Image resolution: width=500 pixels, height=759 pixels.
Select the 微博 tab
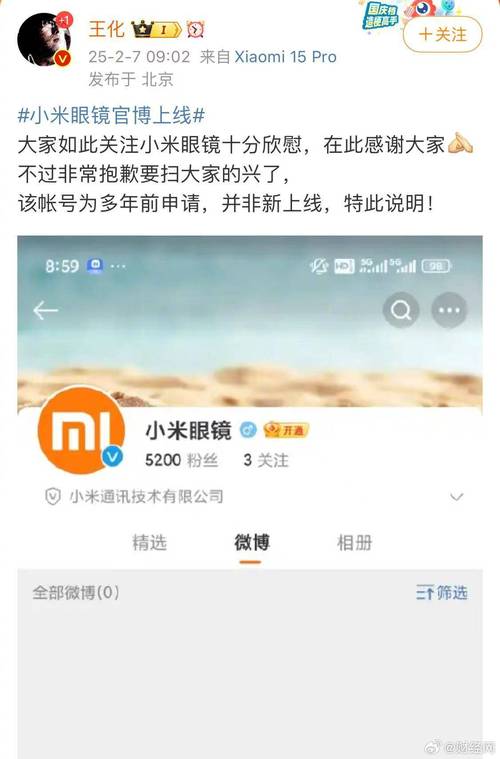(x=252, y=543)
